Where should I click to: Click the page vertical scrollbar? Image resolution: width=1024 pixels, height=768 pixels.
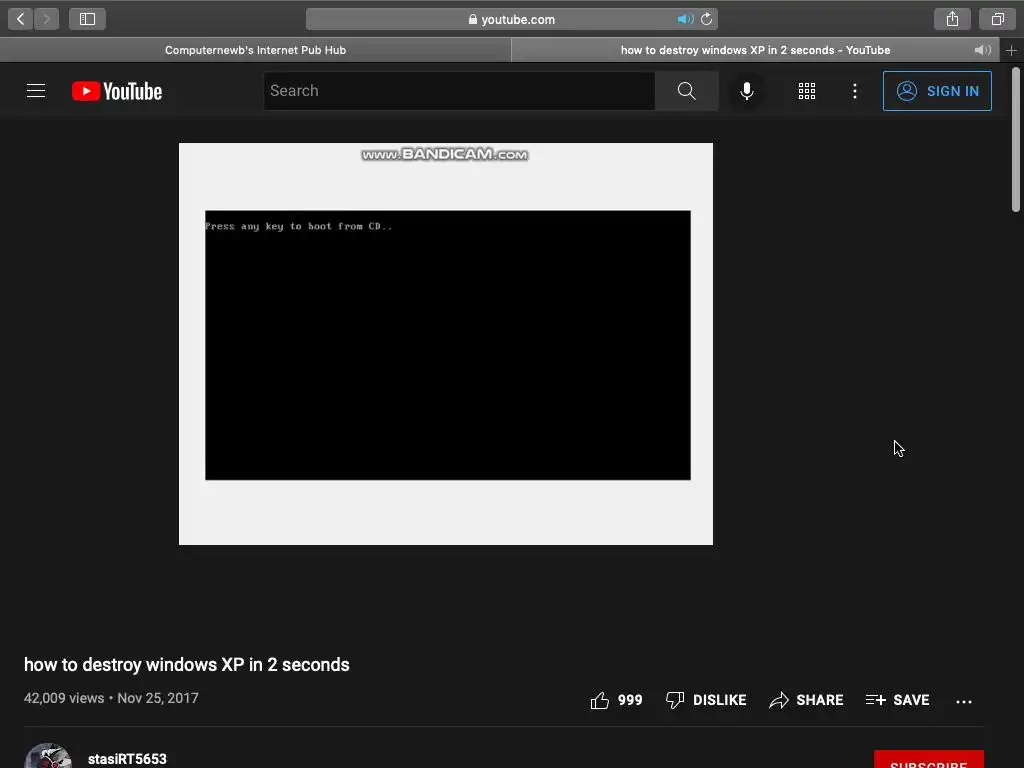click(1016, 139)
